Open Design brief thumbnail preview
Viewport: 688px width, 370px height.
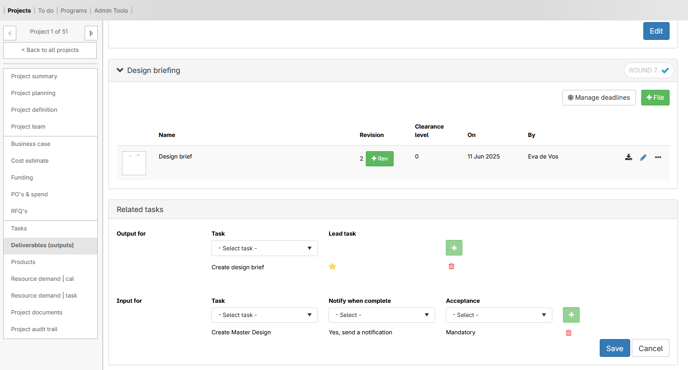coord(134,163)
